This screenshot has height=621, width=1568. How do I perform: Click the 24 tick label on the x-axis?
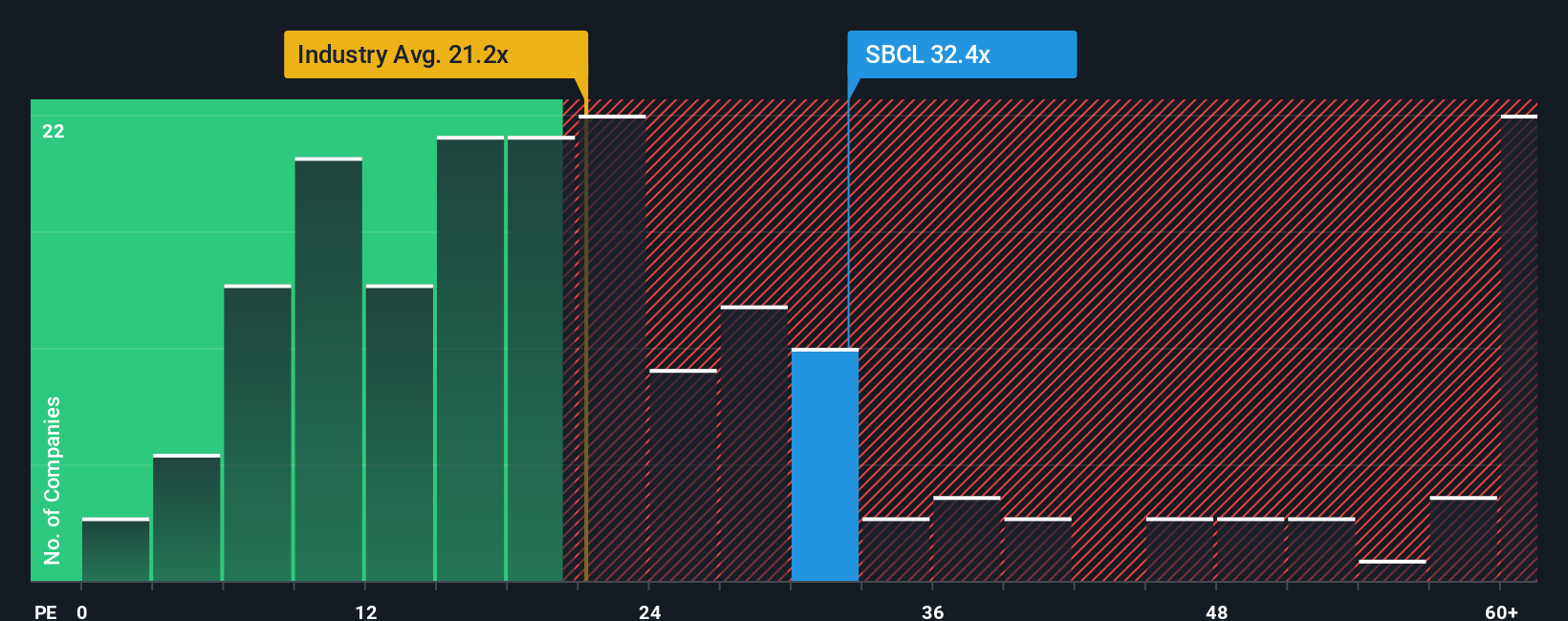tap(650, 611)
